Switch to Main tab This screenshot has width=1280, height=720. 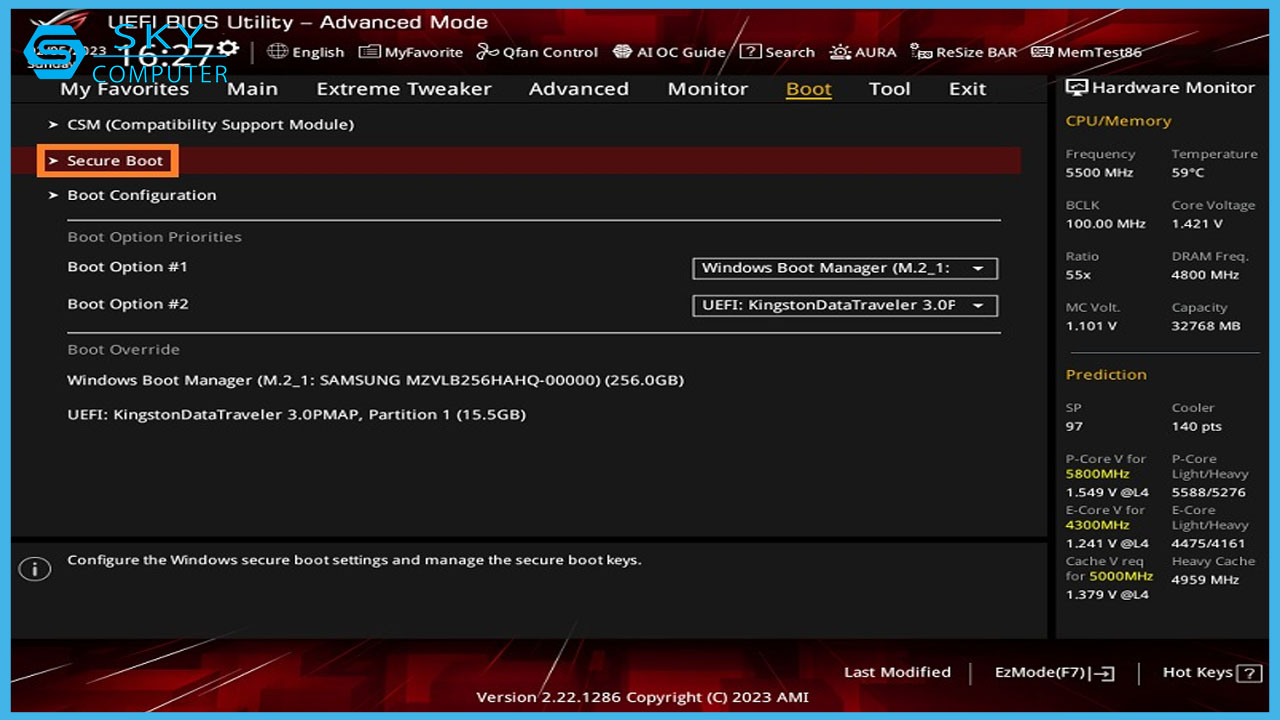pyautogui.click(x=252, y=89)
